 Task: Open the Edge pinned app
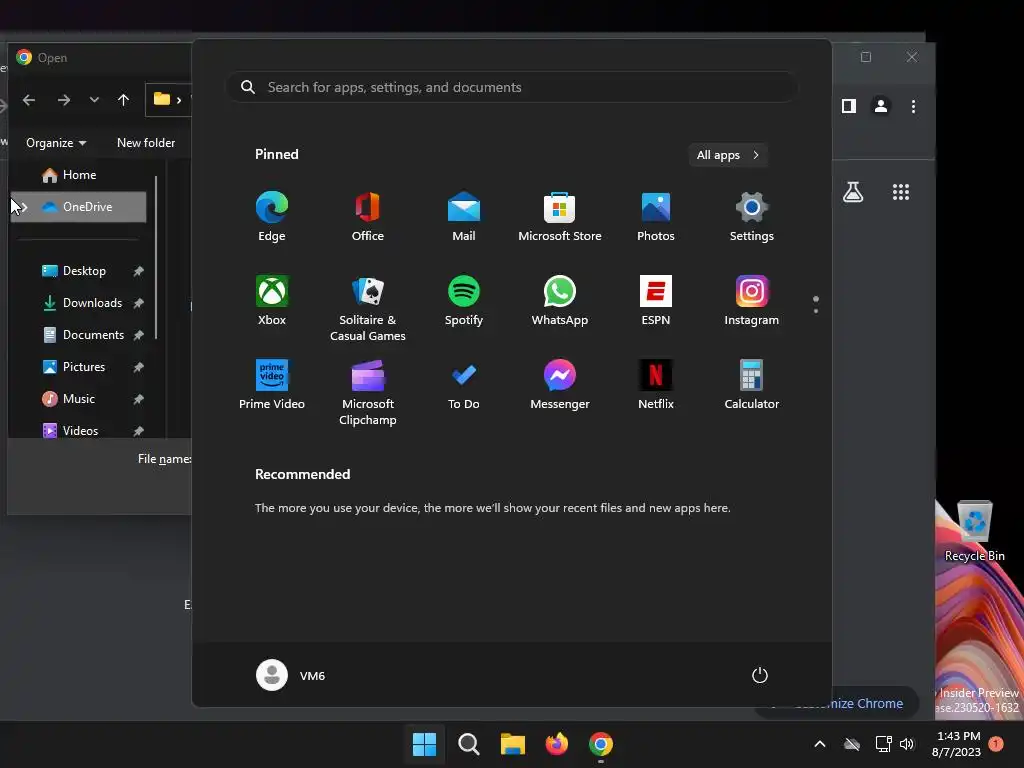pyautogui.click(x=272, y=217)
